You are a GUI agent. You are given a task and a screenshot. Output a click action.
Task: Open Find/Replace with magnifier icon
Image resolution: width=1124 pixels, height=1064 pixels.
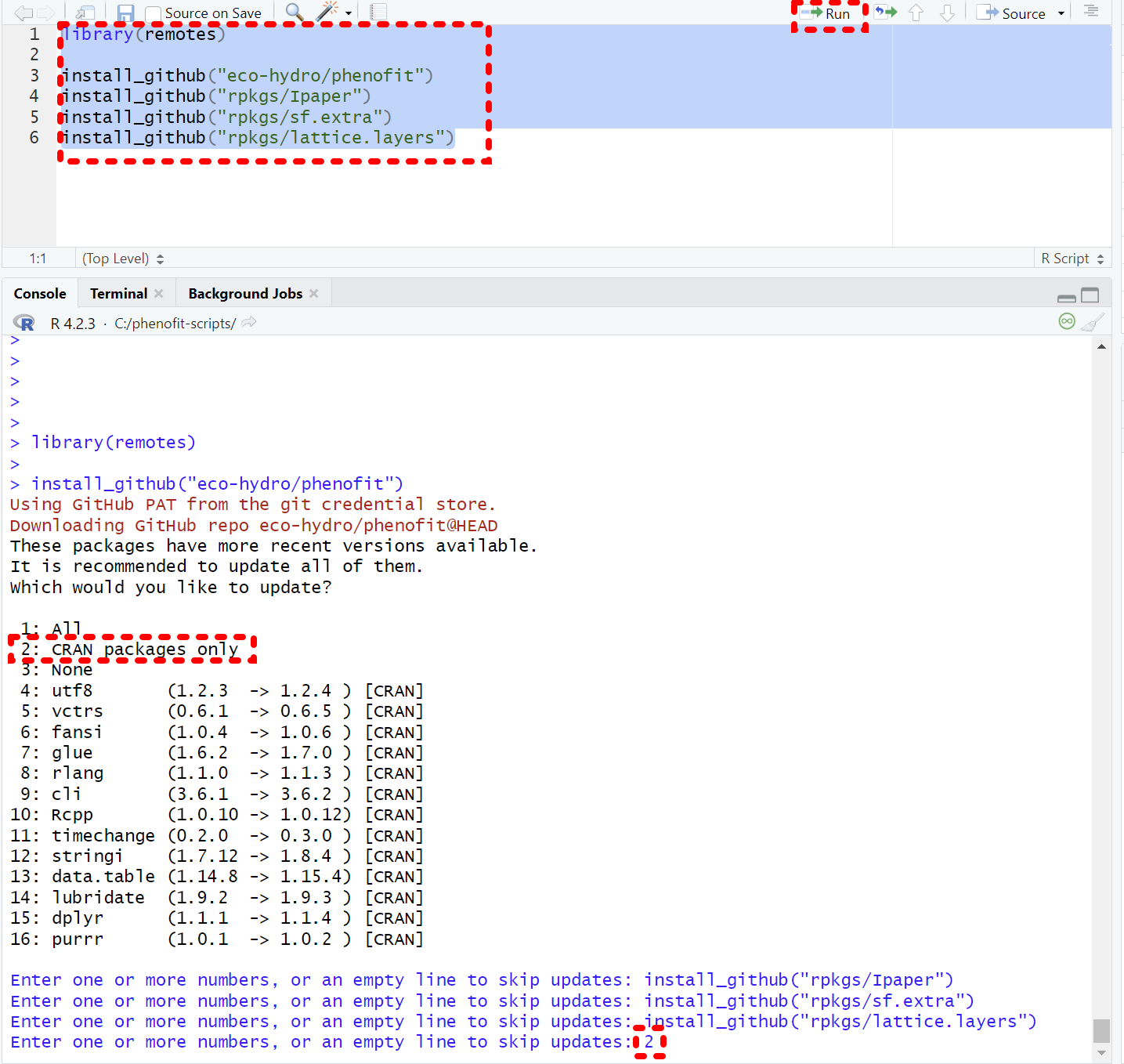(295, 12)
